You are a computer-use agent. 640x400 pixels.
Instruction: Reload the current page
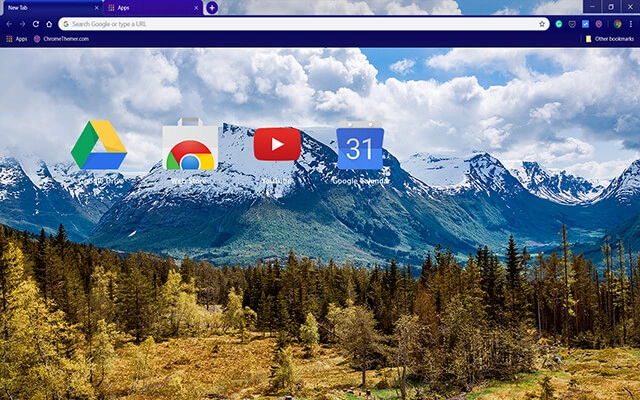coord(36,24)
